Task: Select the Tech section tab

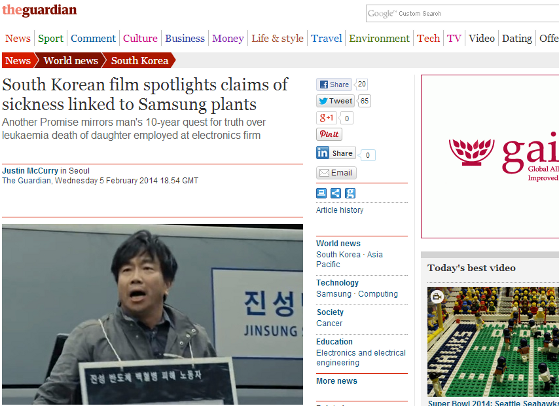Action: 428,38
